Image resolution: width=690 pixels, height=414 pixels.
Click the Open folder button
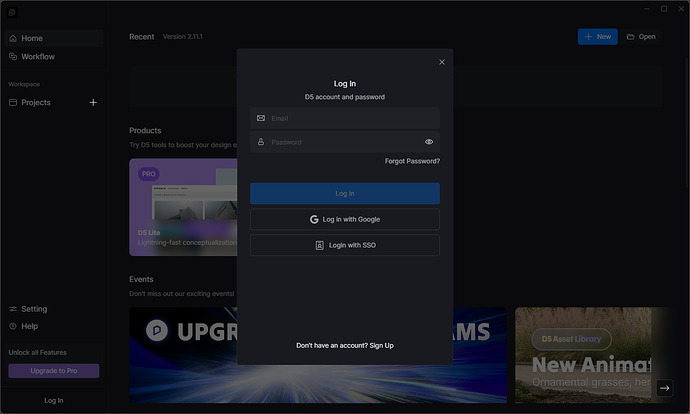click(641, 37)
